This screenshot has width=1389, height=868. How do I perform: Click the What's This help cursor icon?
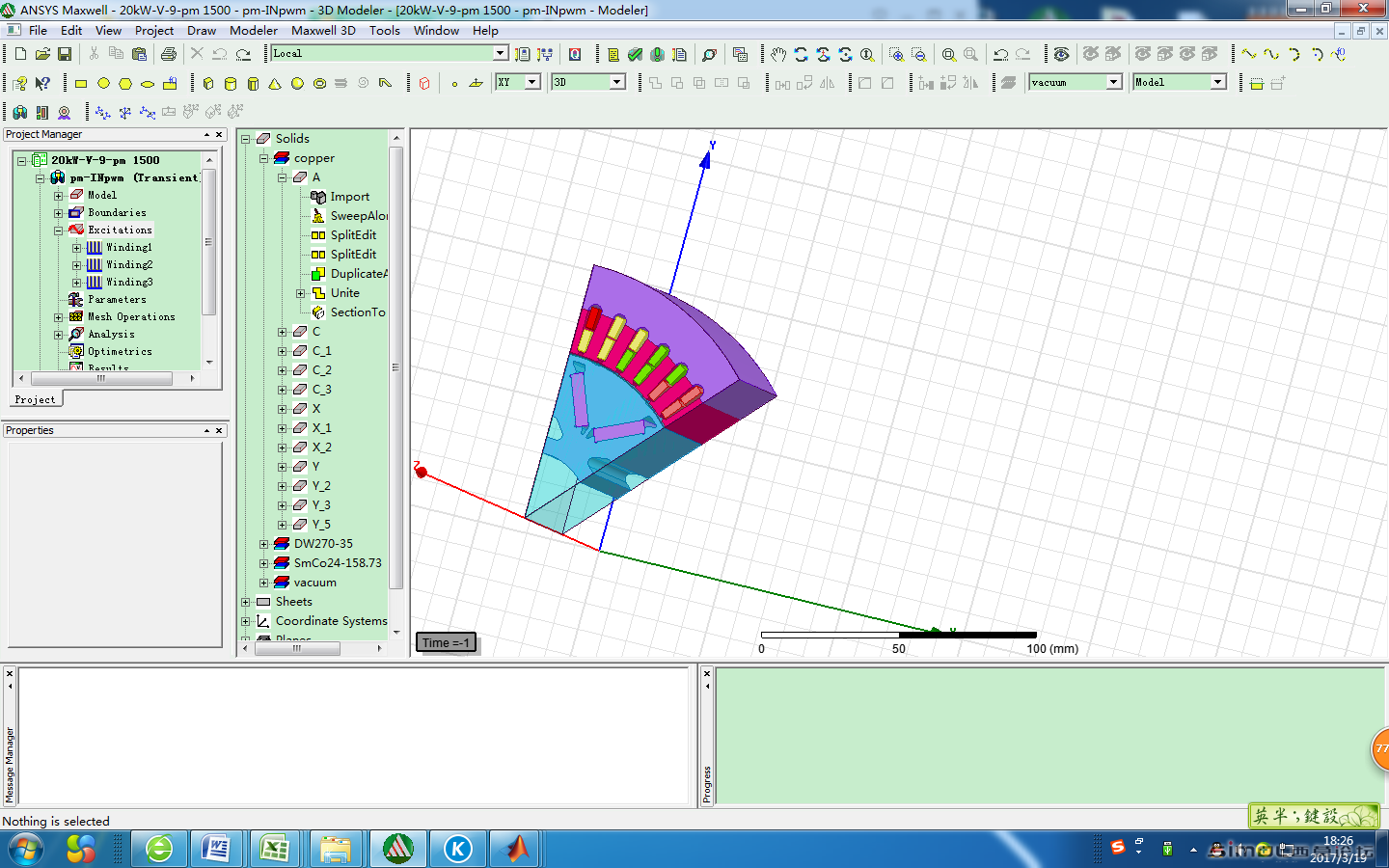pos(42,84)
